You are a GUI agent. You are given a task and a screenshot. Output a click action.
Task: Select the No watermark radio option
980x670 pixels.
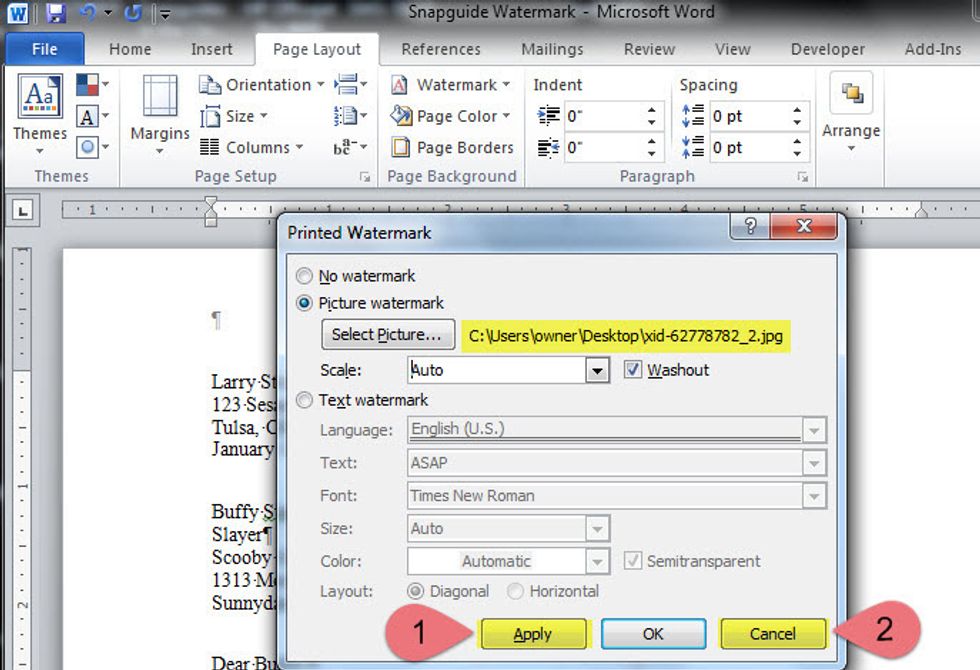(x=305, y=276)
